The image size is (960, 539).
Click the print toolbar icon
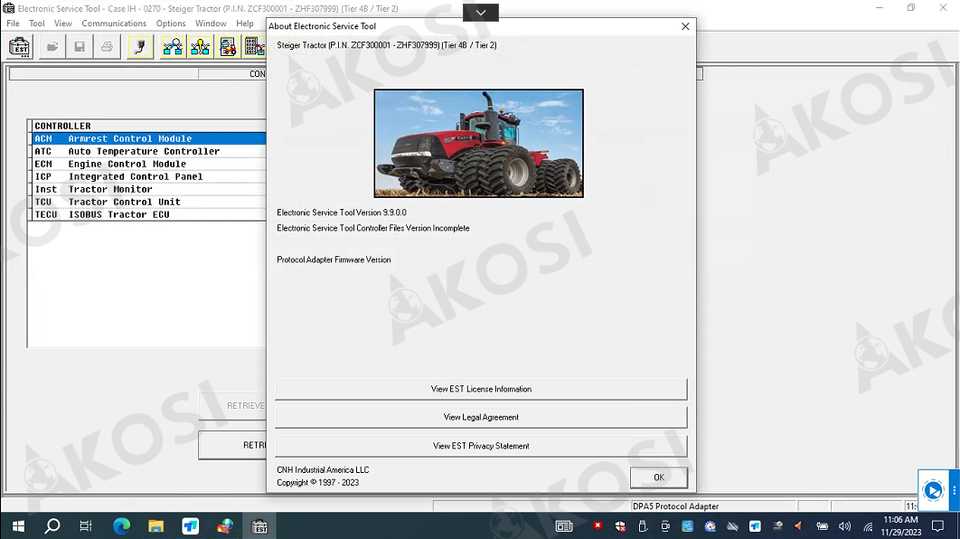(x=106, y=47)
